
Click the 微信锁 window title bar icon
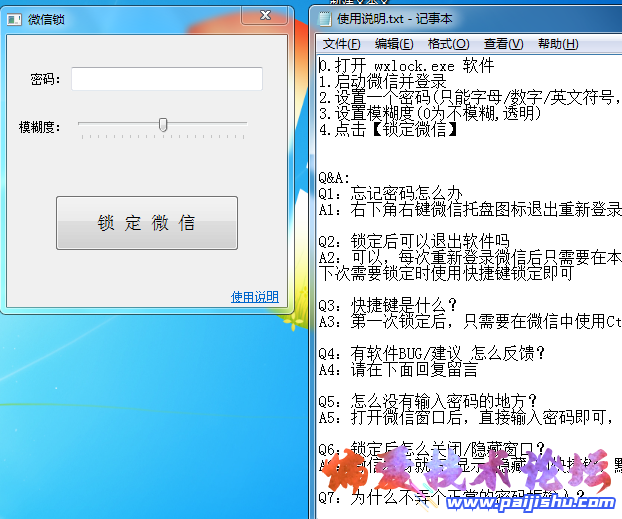click(x=14, y=19)
